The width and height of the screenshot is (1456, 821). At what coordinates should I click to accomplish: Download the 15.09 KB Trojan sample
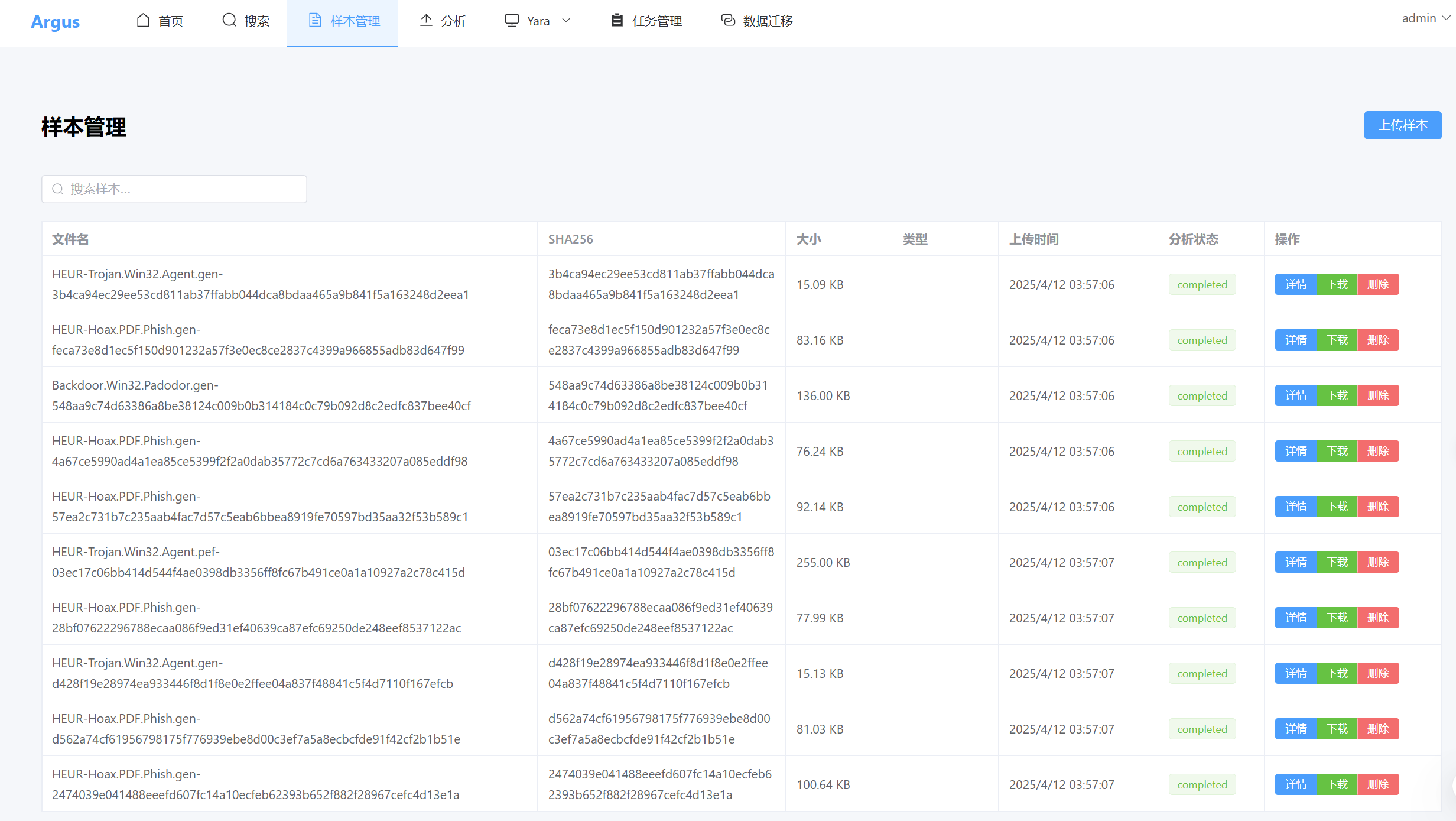pos(1337,284)
